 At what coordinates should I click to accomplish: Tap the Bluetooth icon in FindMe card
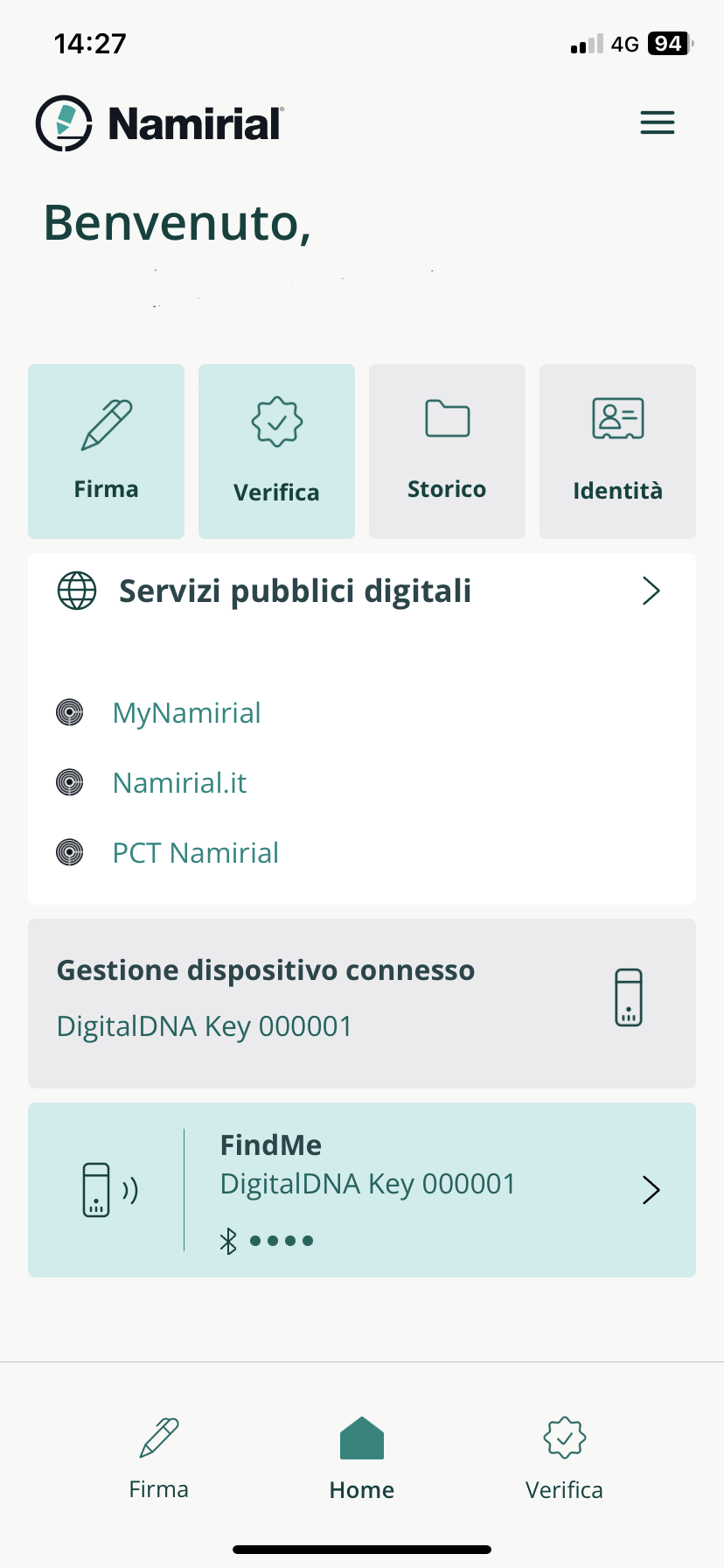tap(228, 1241)
